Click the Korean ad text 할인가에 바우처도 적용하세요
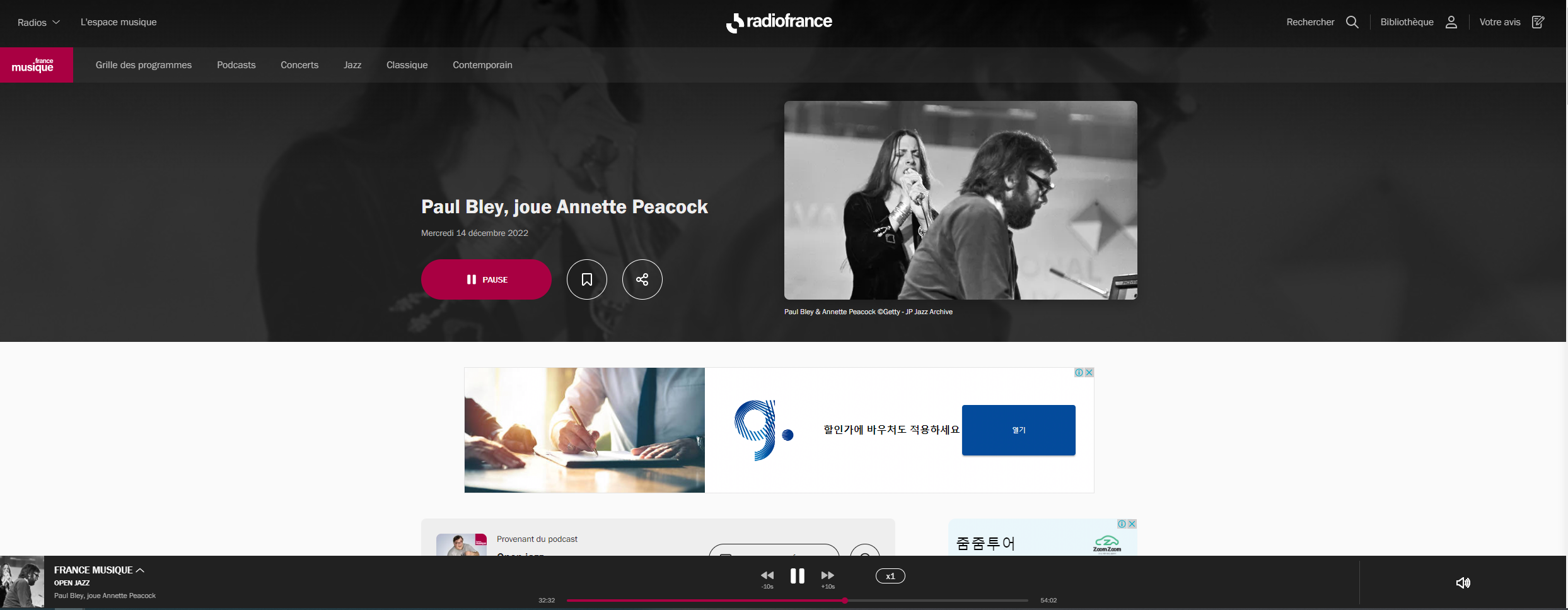The width and height of the screenshot is (1568, 610). [891, 430]
